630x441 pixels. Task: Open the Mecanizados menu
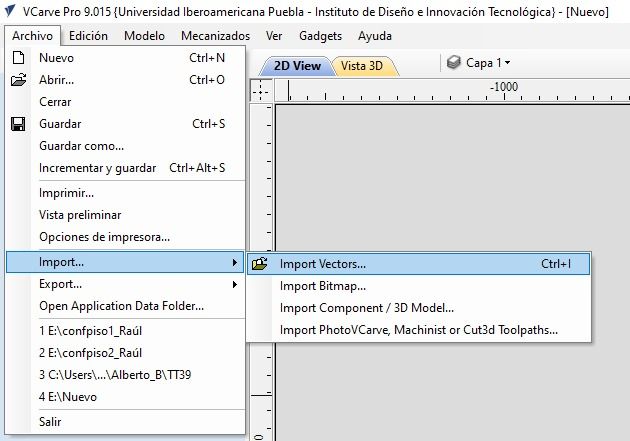[x=215, y=36]
